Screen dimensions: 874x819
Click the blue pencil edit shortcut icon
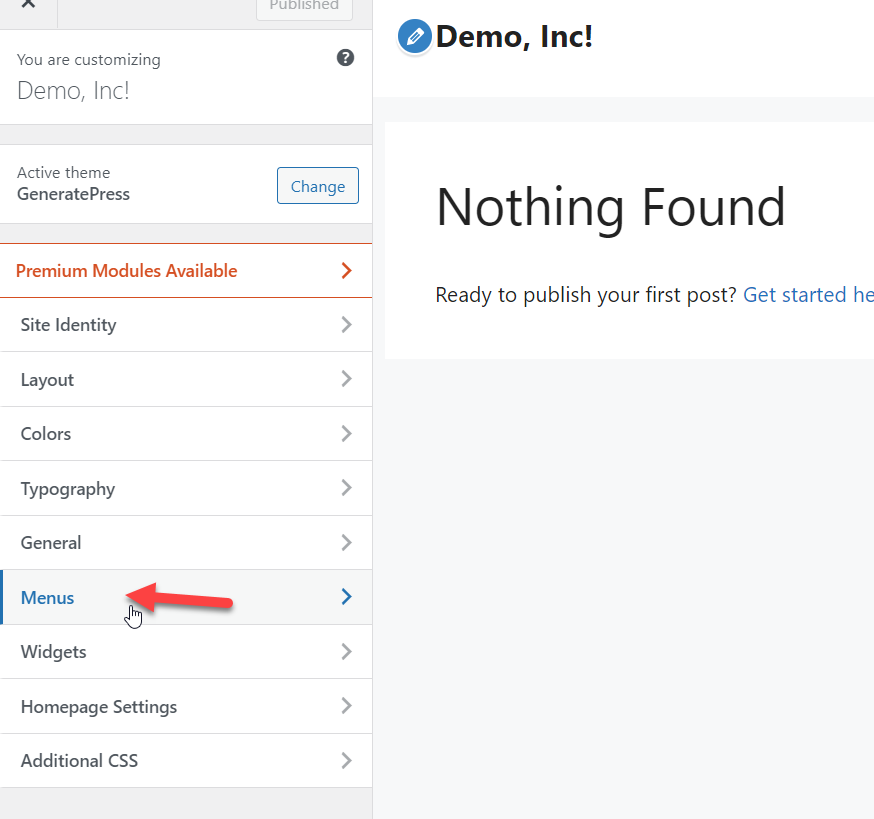[415, 37]
